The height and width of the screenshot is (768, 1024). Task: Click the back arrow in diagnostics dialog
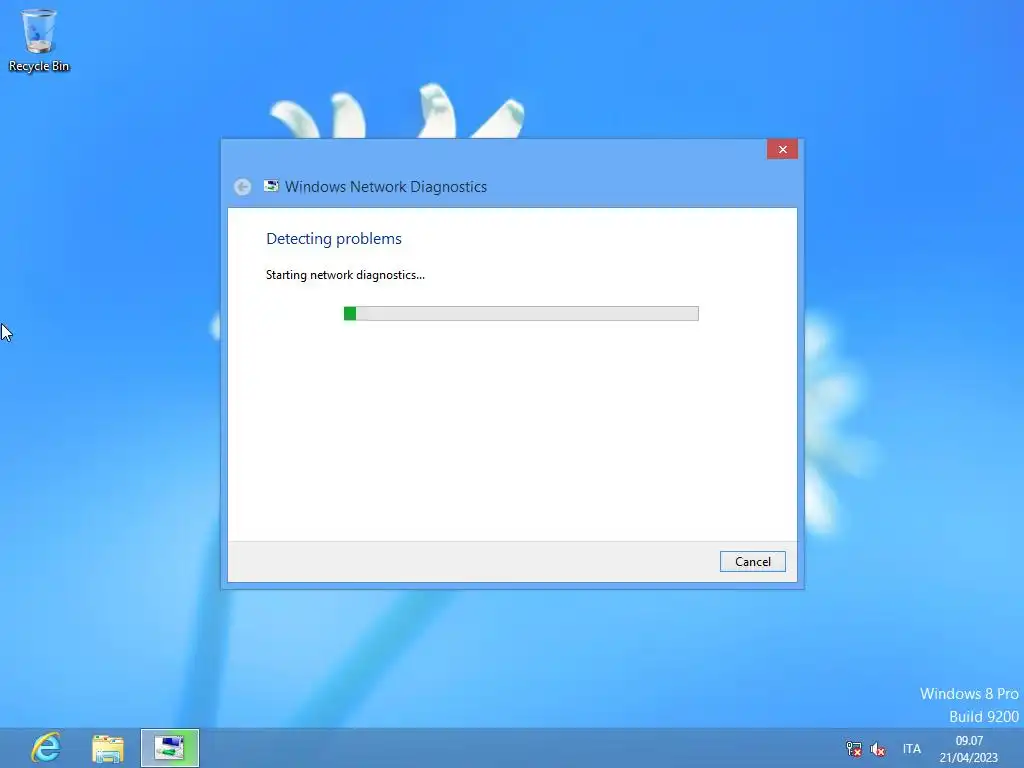tap(242, 187)
